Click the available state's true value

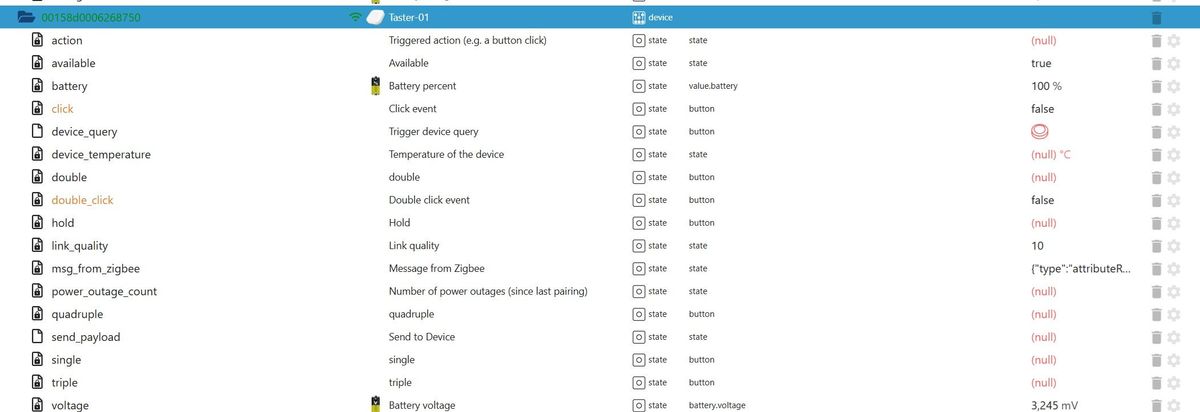coord(1041,63)
